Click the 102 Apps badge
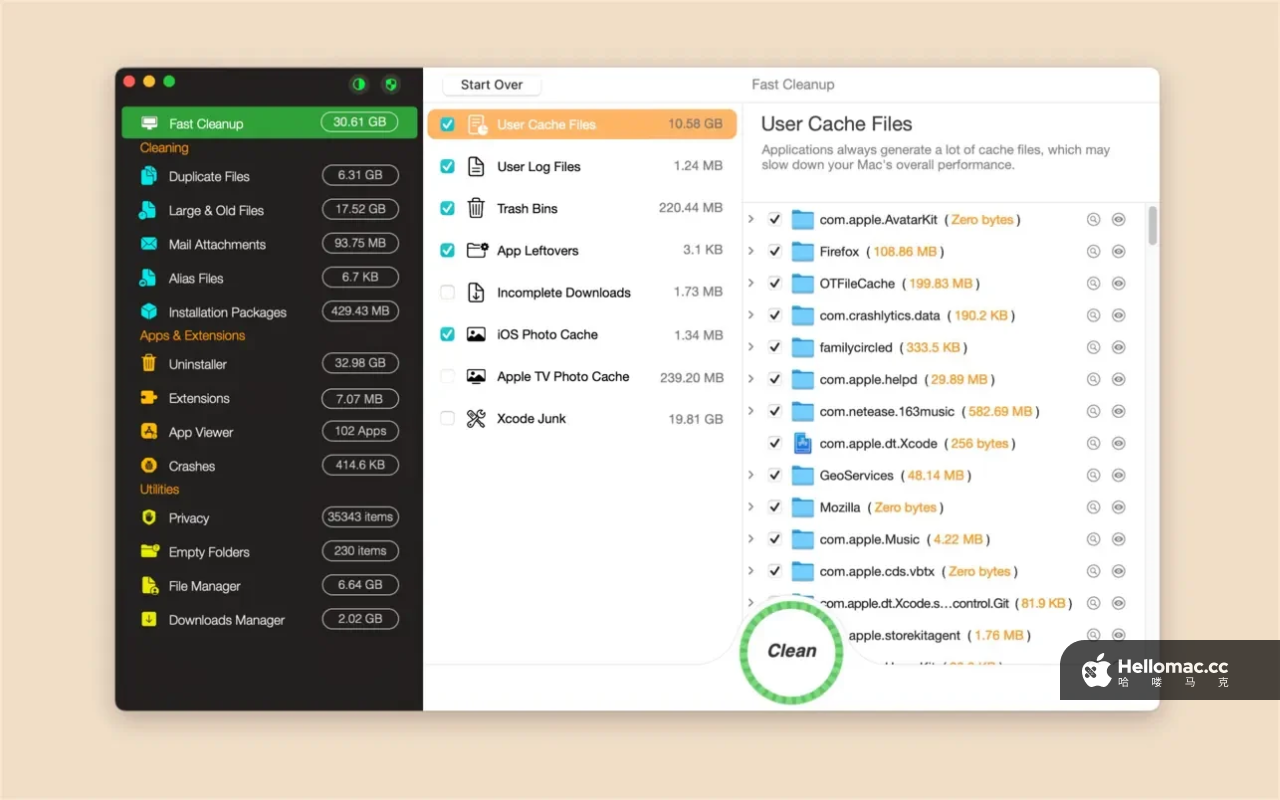Image resolution: width=1280 pixels, height=800 pixels. coord(360,431)
